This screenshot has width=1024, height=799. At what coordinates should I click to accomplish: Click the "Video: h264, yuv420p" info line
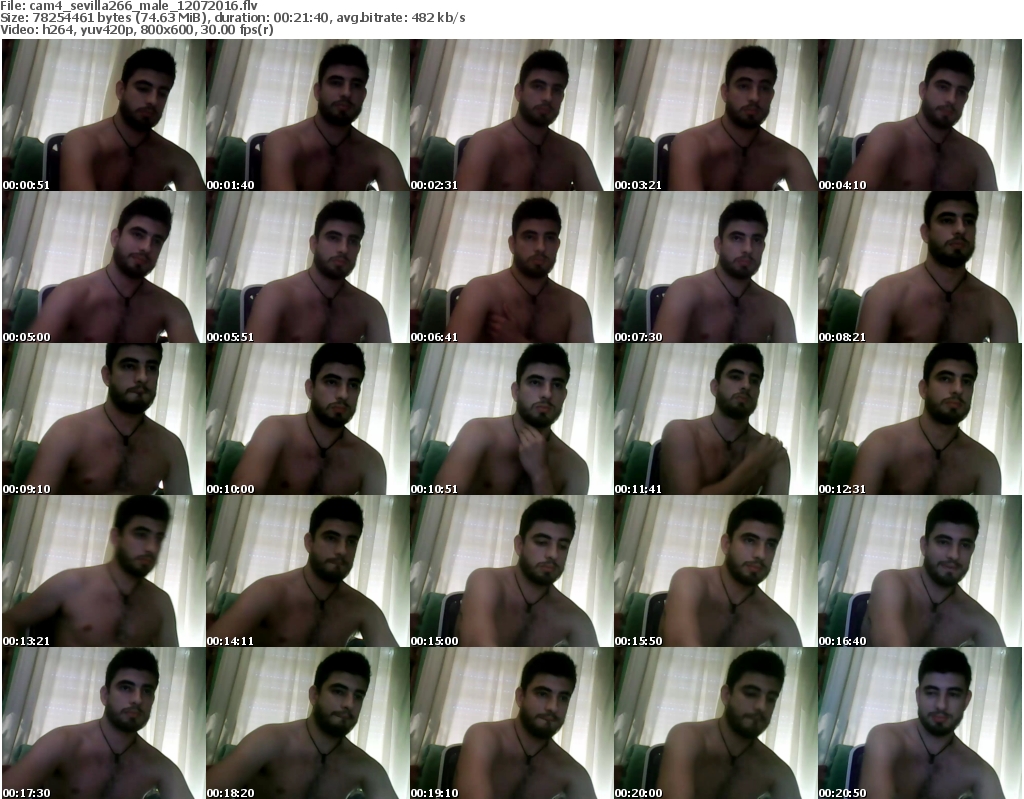(x=67, y=29)
